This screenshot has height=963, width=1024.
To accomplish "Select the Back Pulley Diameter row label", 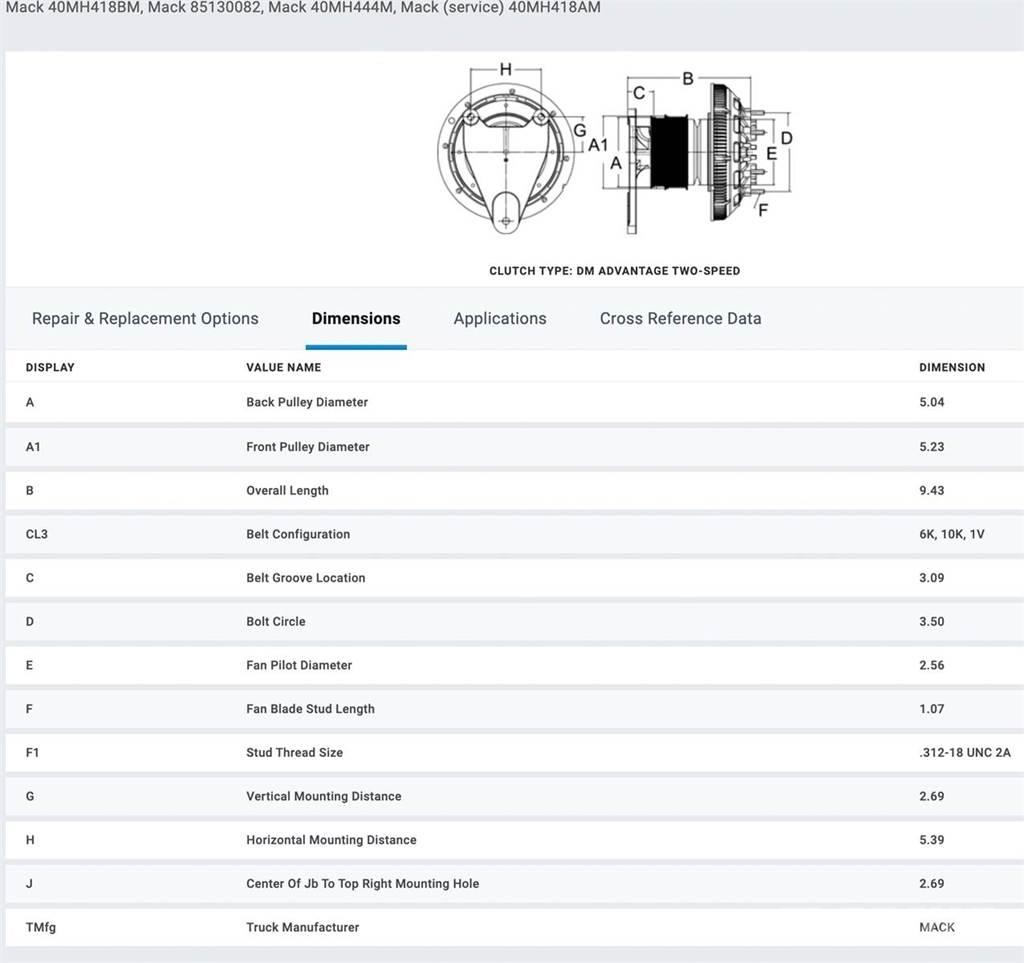I will (x=307, y=402).
